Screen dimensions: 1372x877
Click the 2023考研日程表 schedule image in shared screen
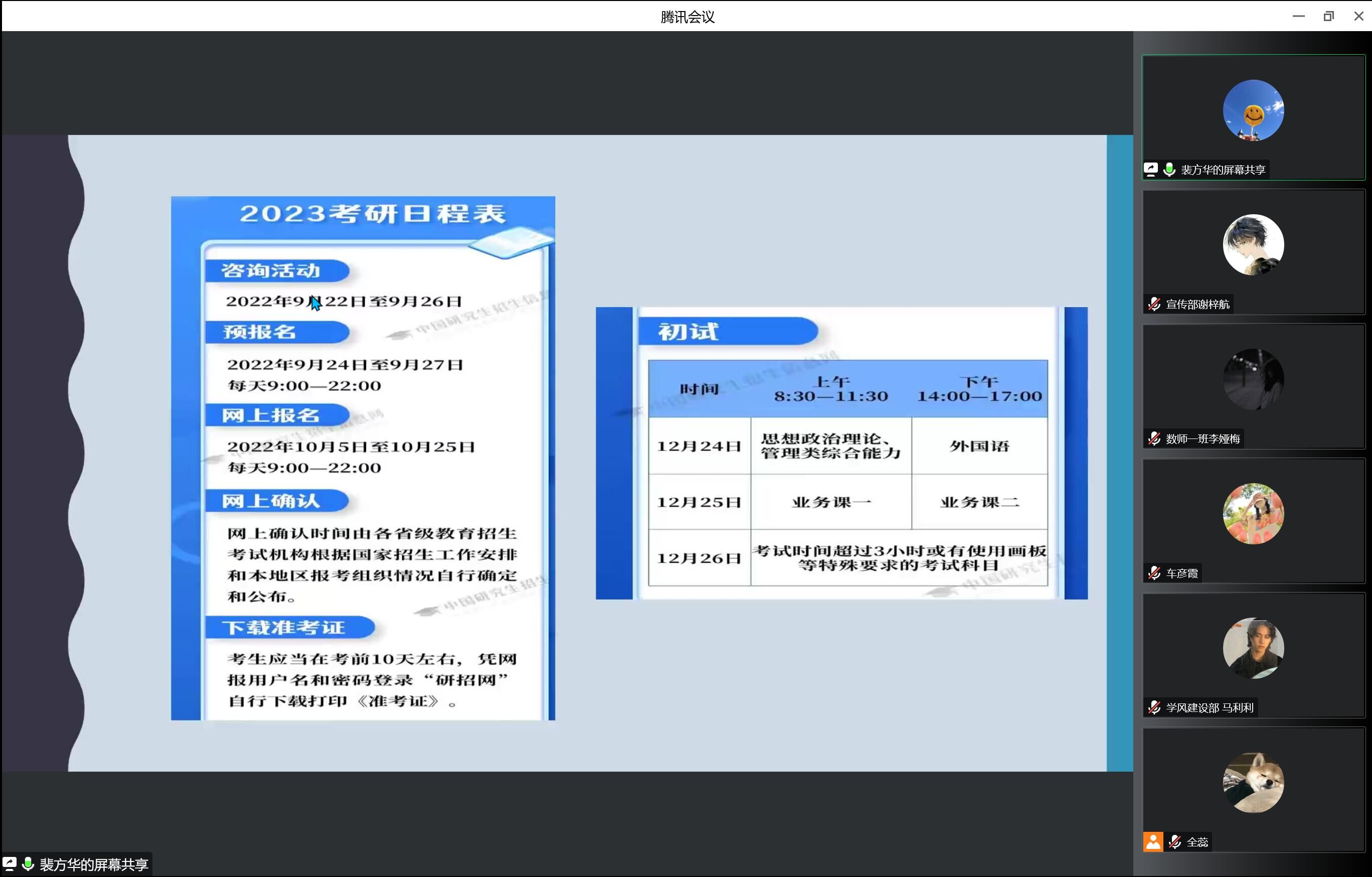363,458
